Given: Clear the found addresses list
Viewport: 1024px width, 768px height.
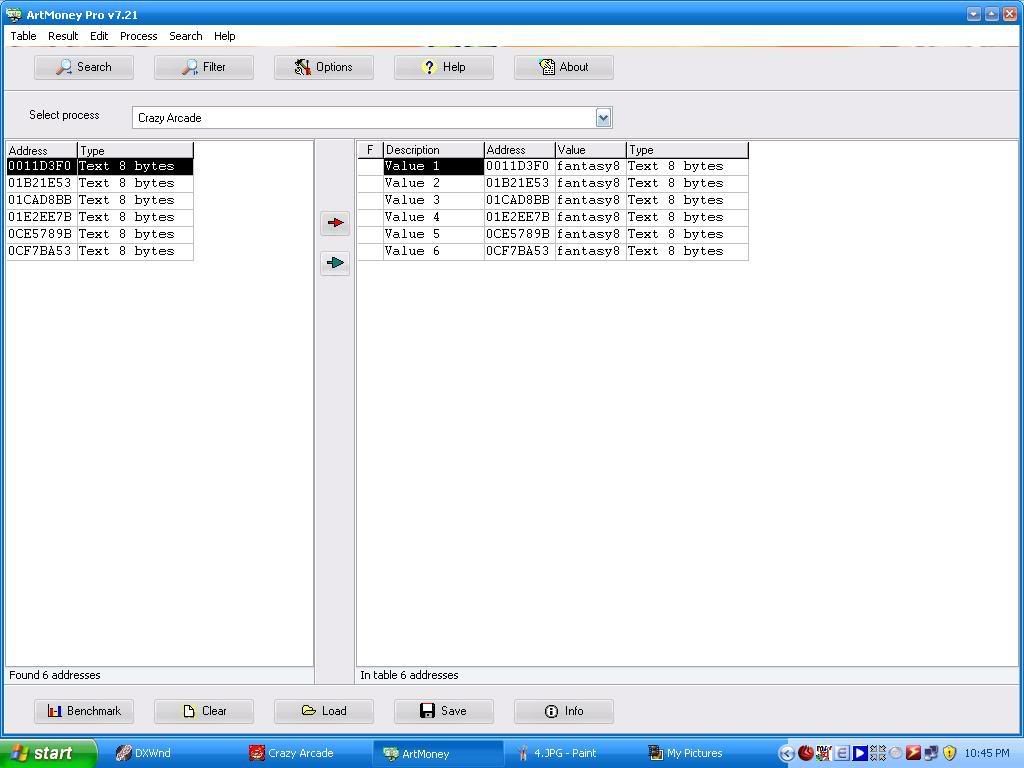Looking at the screenshot, I should [204, 711].
